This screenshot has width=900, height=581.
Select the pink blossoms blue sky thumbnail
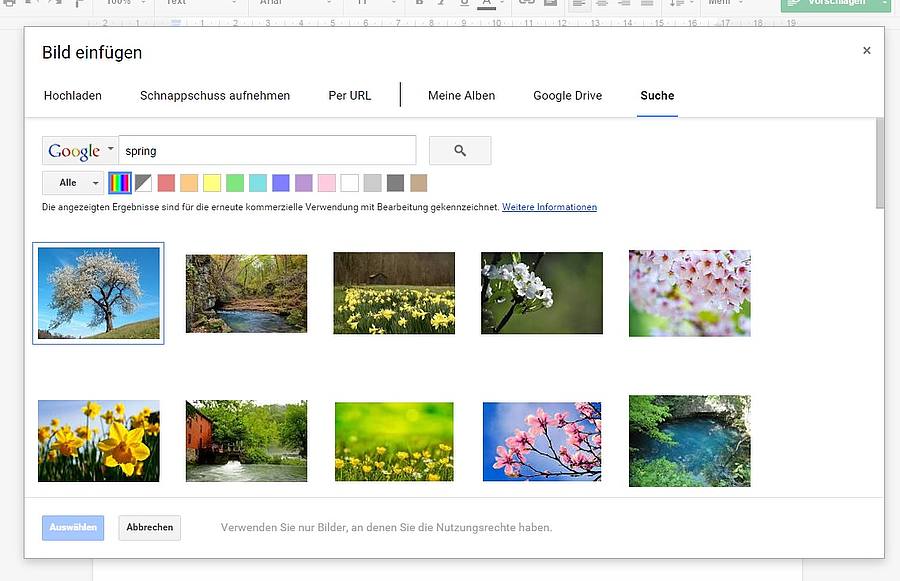click(542, 441)
